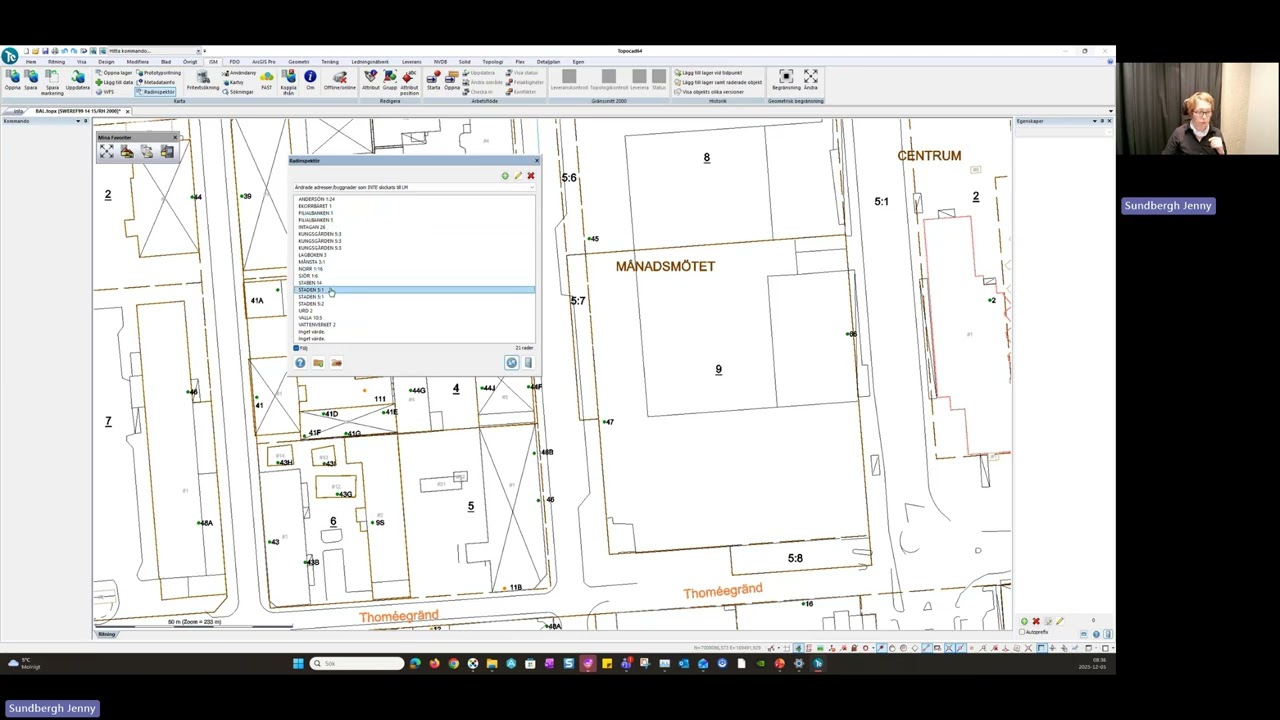Click the Ritning tab at bottom left
The image size is (1280, 720).
click(106, 634)
